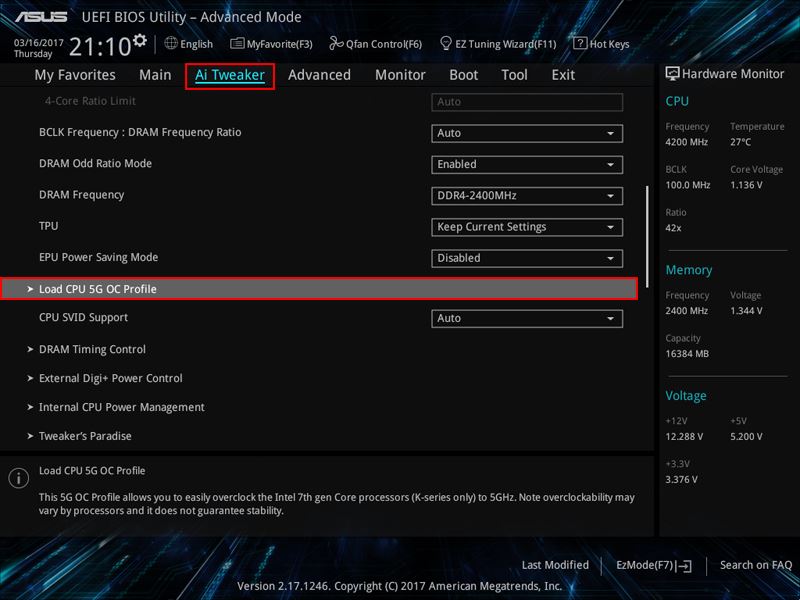Click the Memory voltage 1.344 V value
Viewport: 800px width, 600px height.
pos(746,311)
